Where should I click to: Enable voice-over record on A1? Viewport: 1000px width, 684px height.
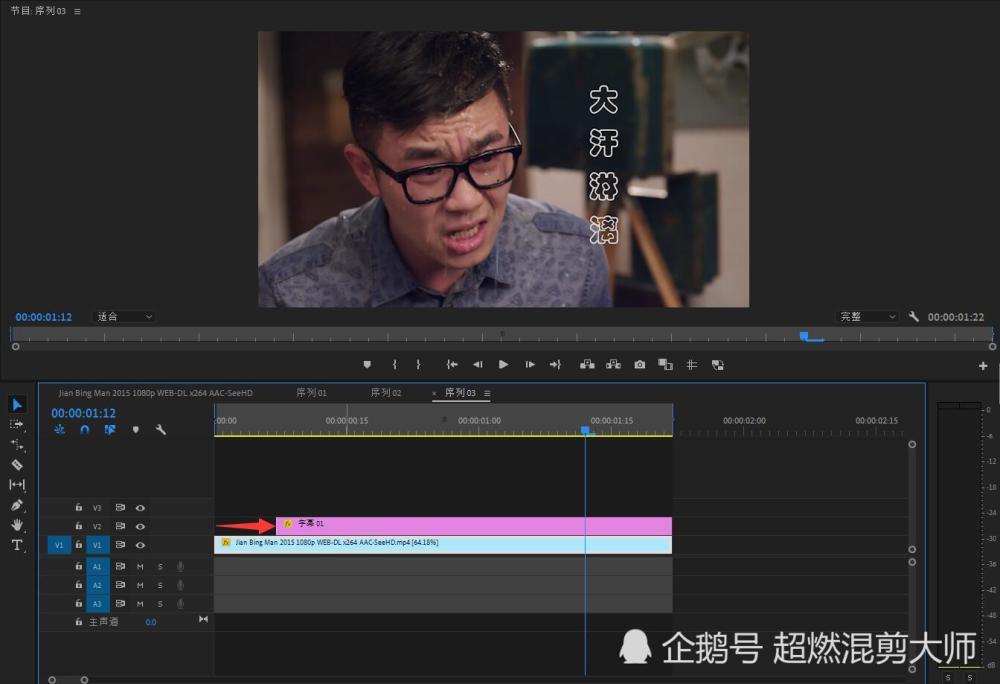click(x=180, y=566)
